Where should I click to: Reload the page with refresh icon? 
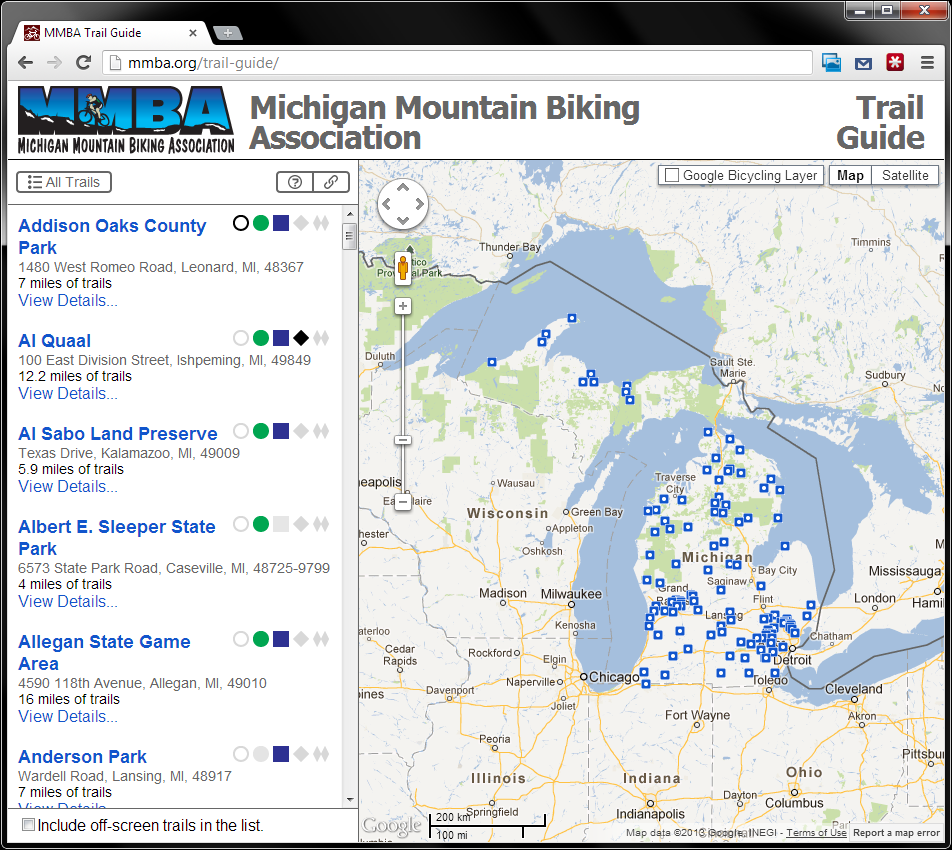pos(83,63)
